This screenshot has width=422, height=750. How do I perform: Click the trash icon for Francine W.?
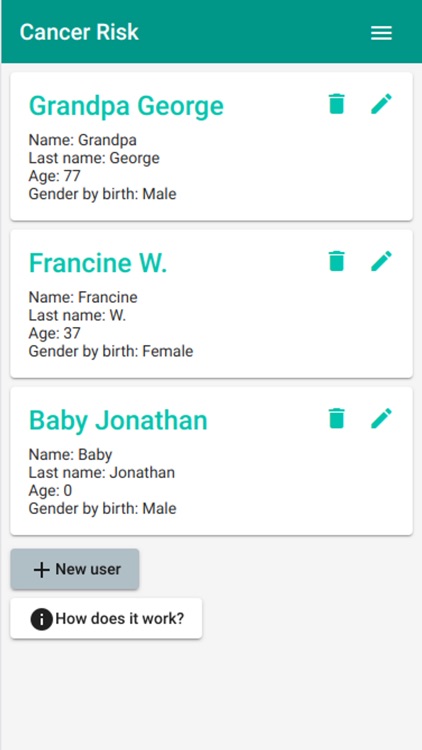click(x=337, y=261)
